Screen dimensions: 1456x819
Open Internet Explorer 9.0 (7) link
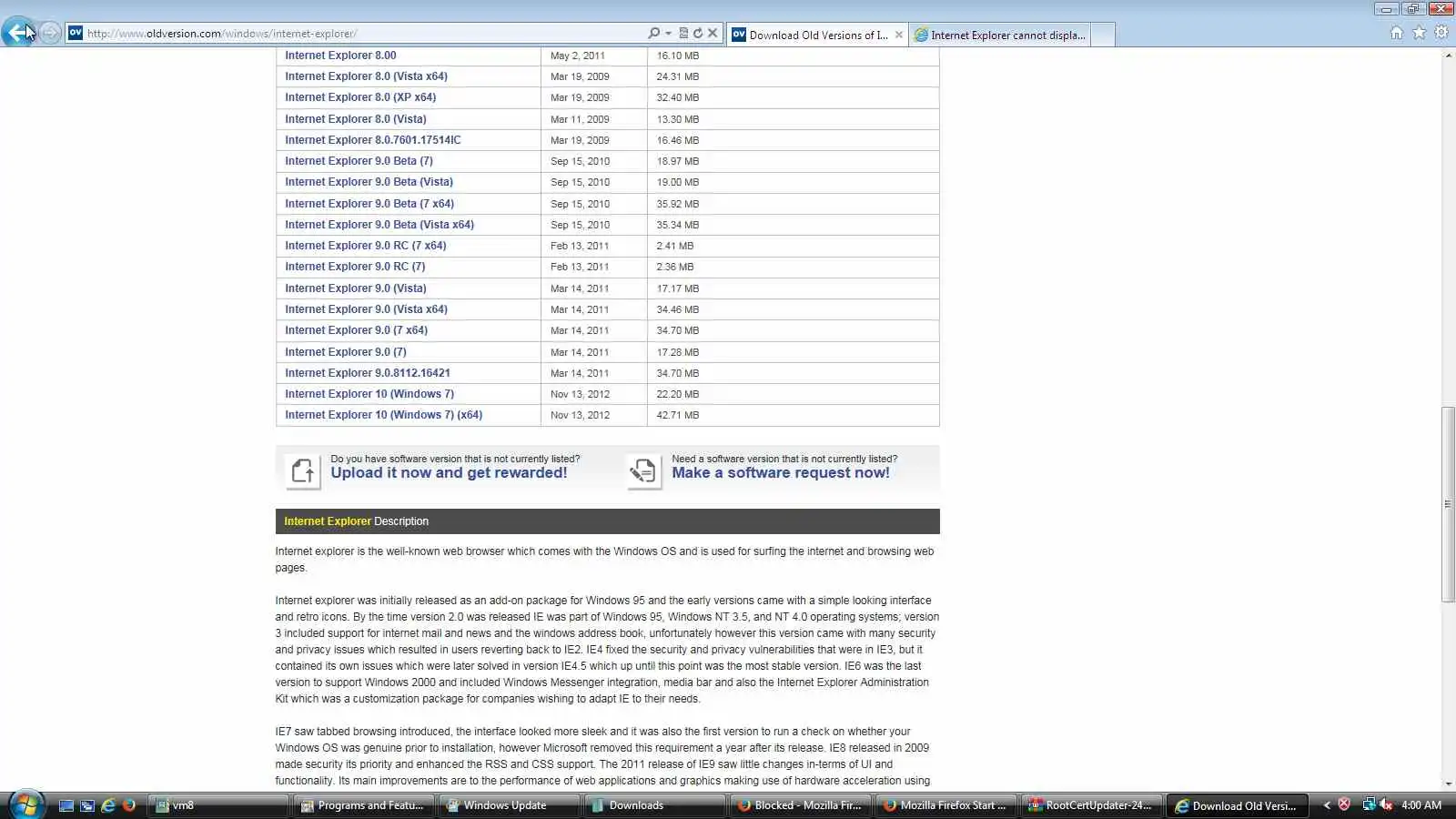[346, 352]
